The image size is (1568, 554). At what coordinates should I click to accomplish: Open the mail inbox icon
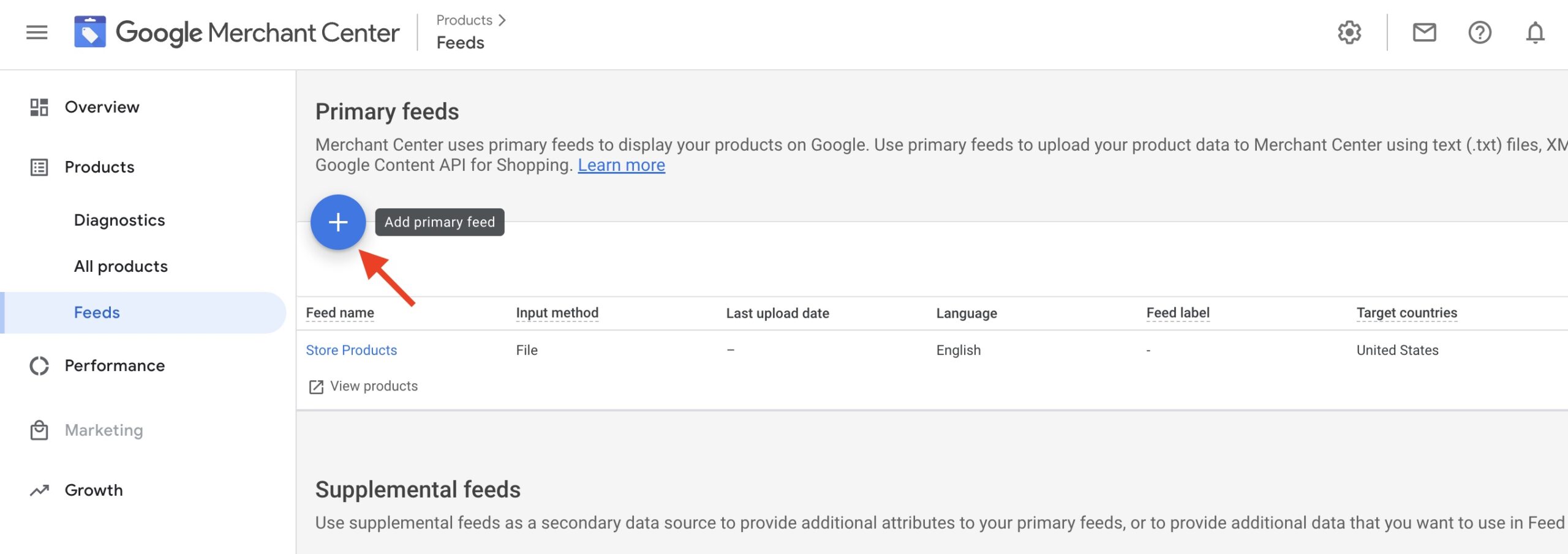[1424, 32]
